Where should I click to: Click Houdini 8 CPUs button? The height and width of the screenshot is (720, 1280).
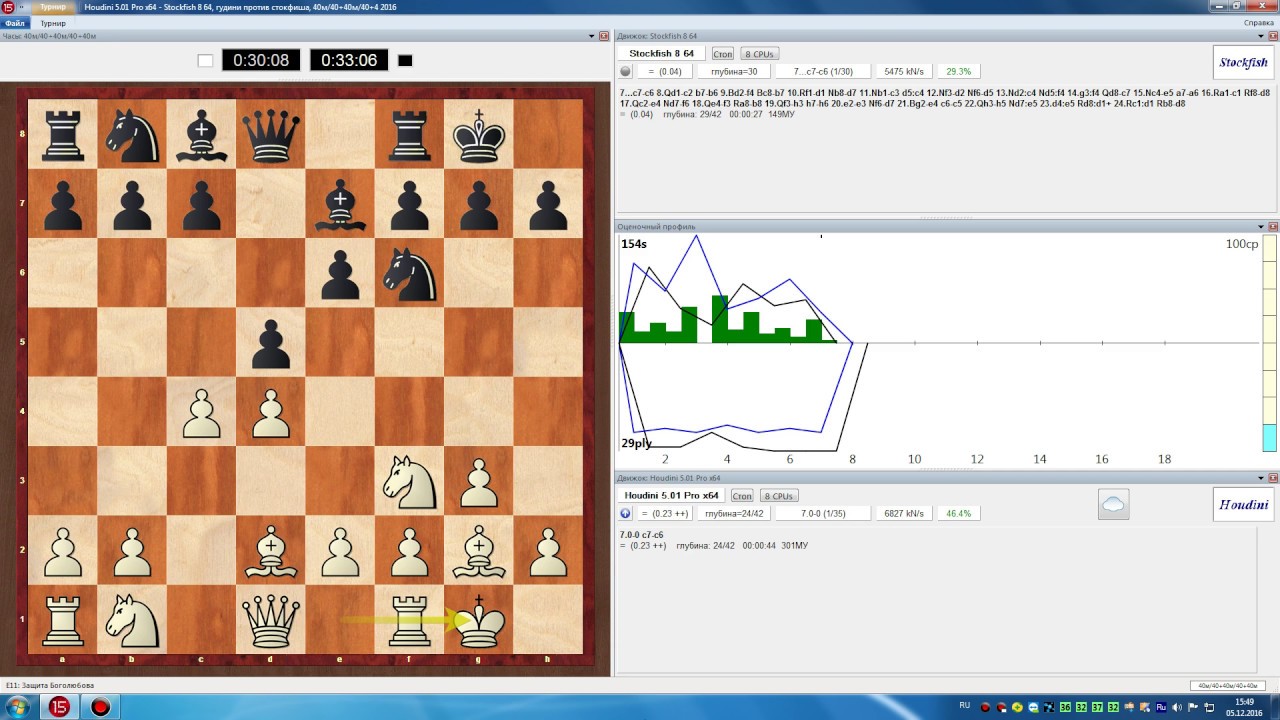(778, 496)
